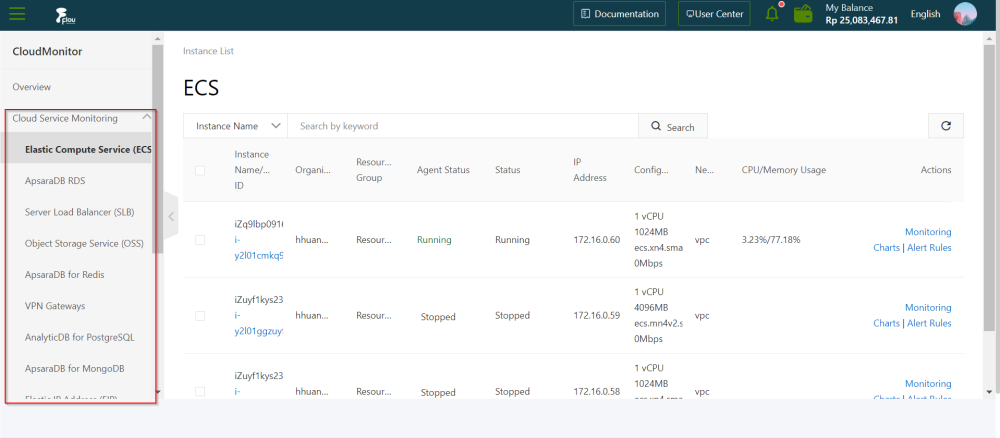
Task: Open the User Center
Action: point(714,14)
